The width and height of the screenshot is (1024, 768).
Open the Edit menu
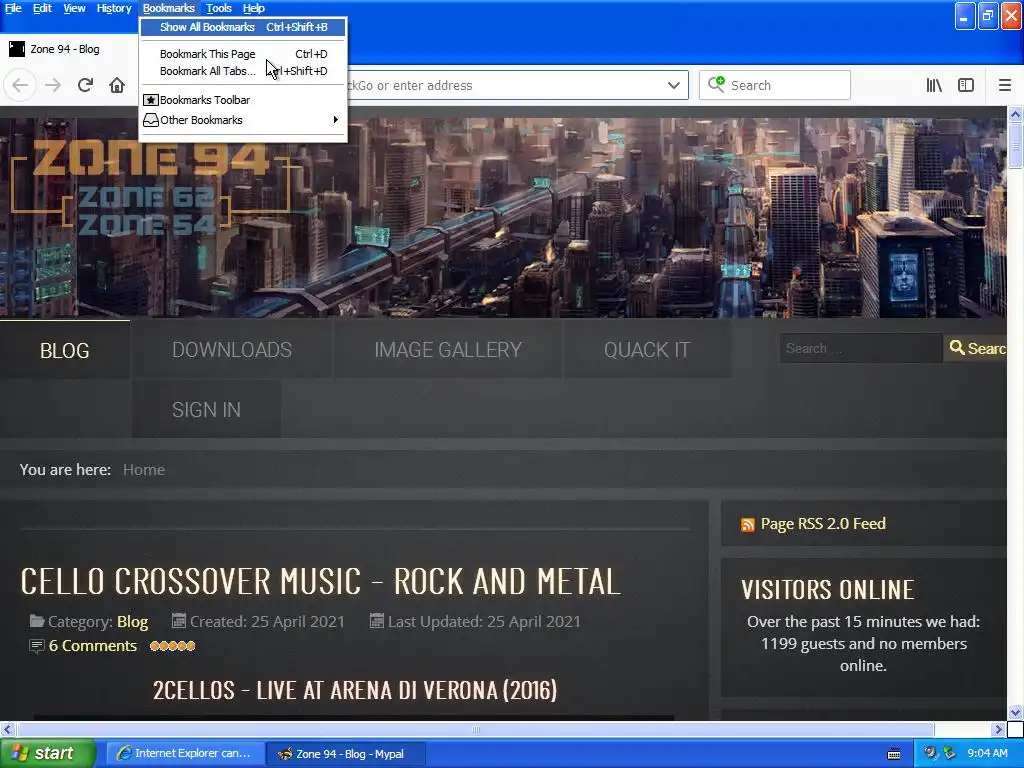click(42, 8)
